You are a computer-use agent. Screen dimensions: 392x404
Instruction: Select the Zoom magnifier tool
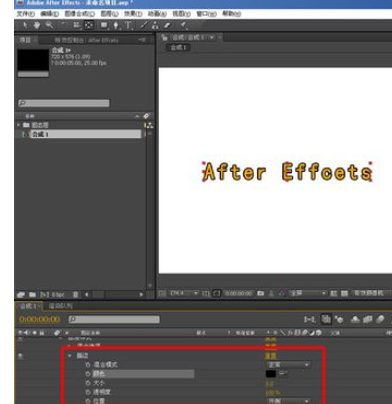[49, 25]
